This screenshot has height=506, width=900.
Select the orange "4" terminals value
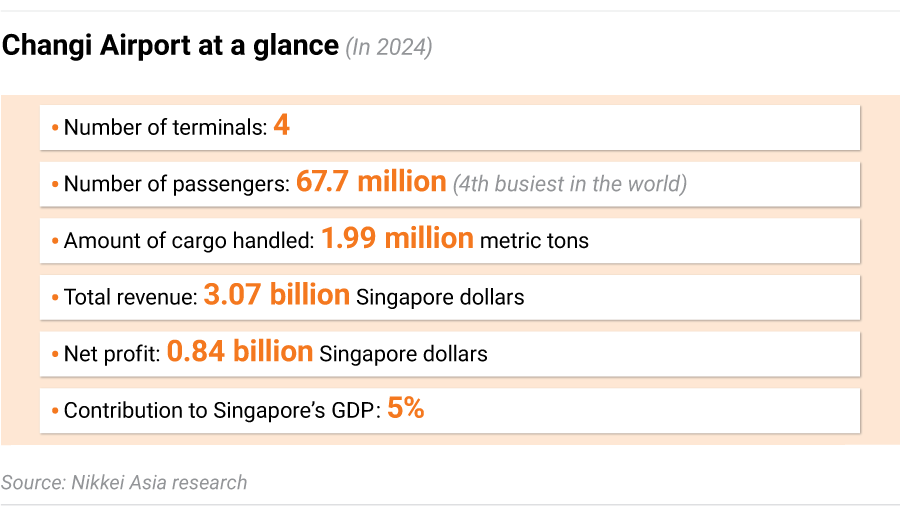281,126
